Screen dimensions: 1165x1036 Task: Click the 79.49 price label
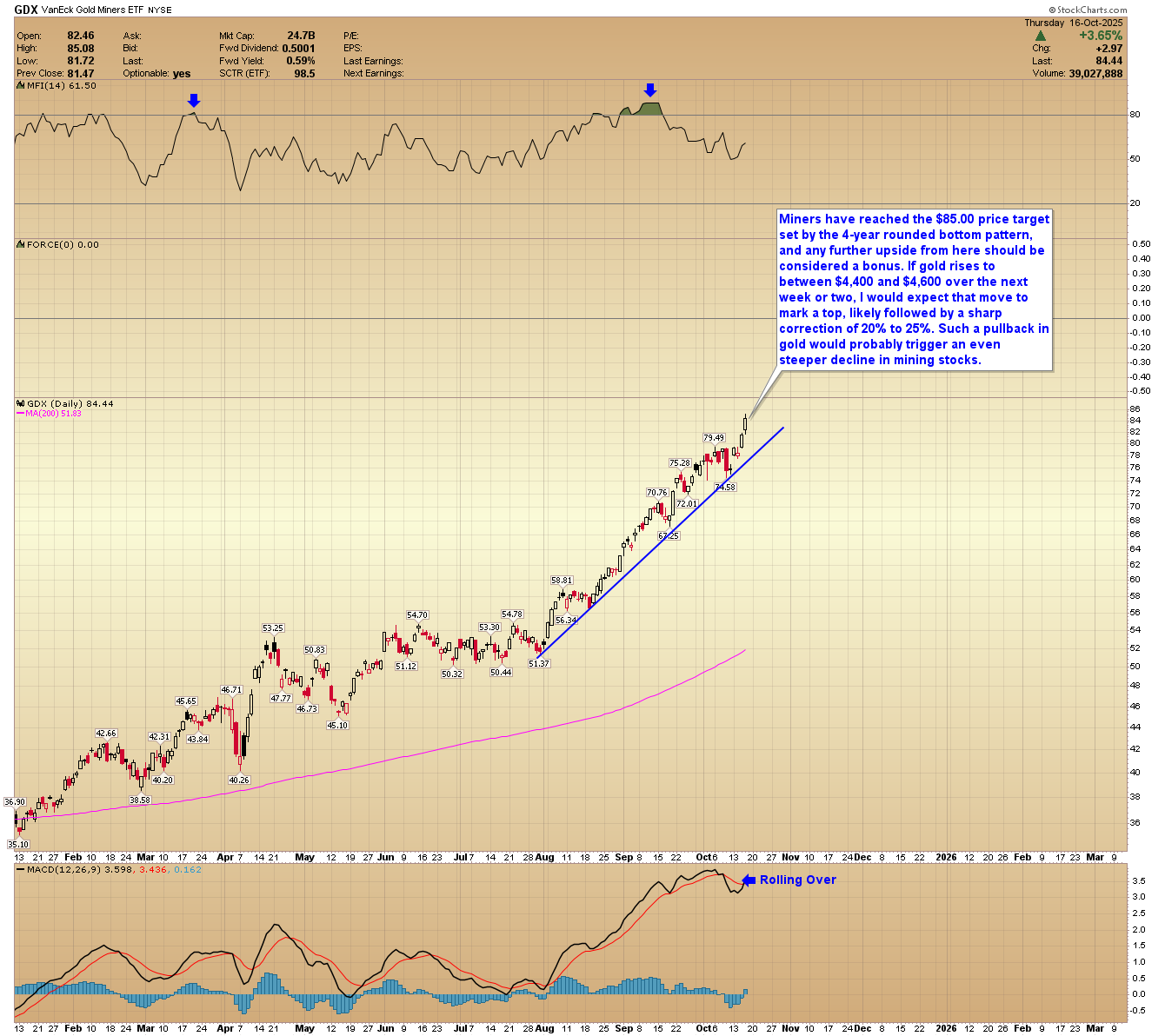point(714,438)
